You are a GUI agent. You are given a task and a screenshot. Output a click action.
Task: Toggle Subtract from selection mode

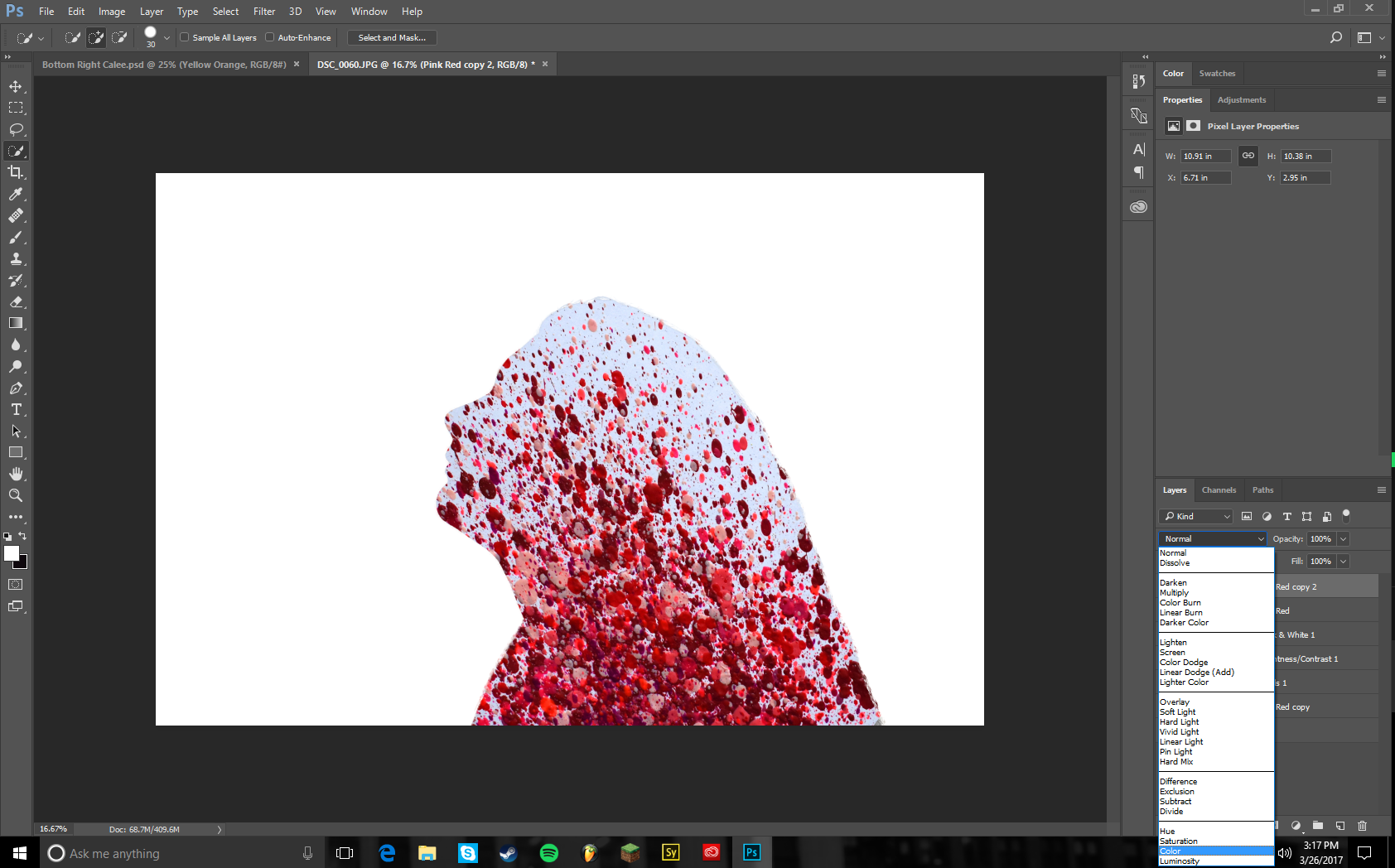pos(119,37)
